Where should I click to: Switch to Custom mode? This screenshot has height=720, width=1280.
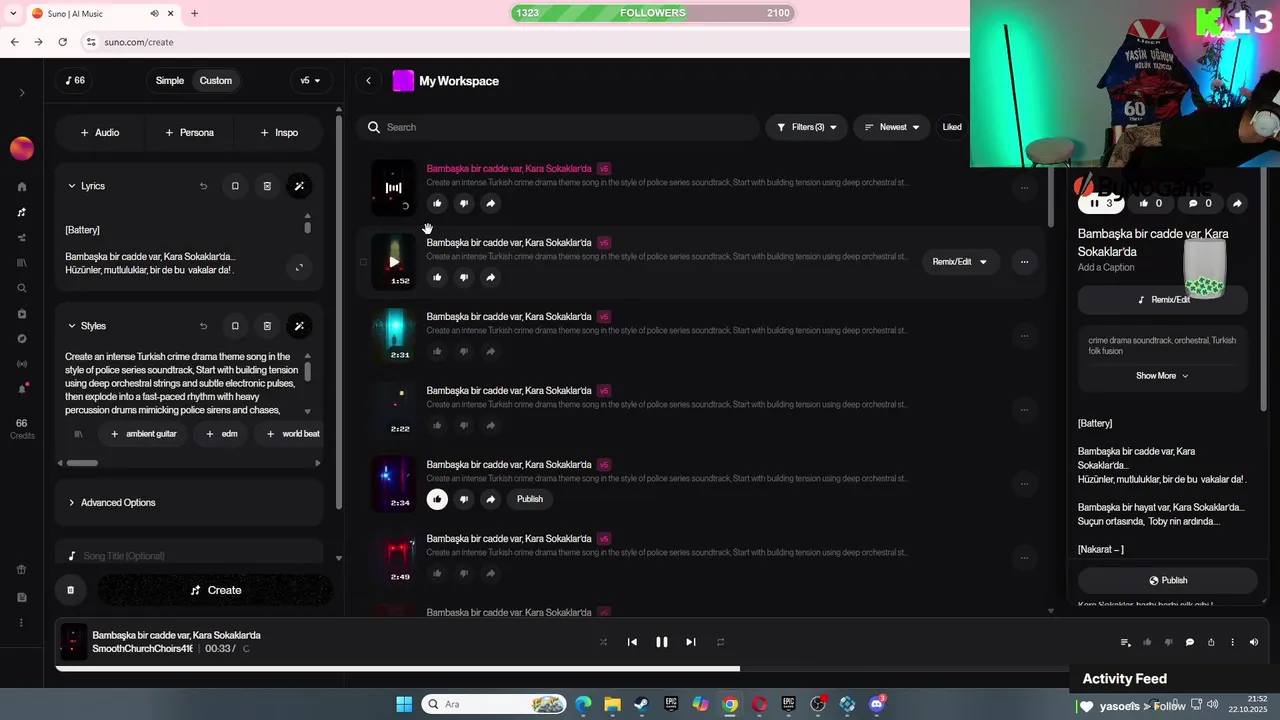pos(215,81)
